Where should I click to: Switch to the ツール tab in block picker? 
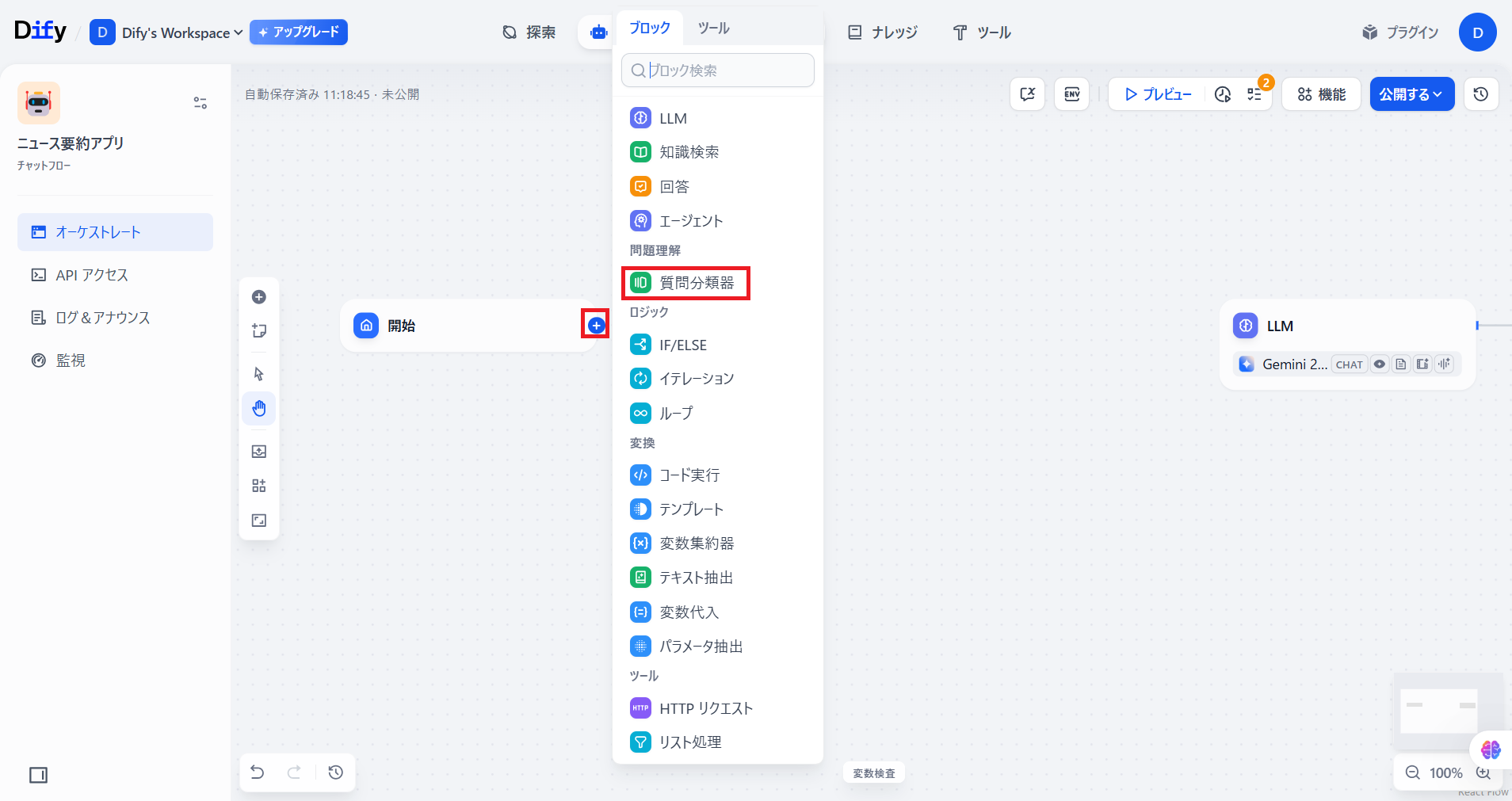pyautogui.click(x=713, y=29)
